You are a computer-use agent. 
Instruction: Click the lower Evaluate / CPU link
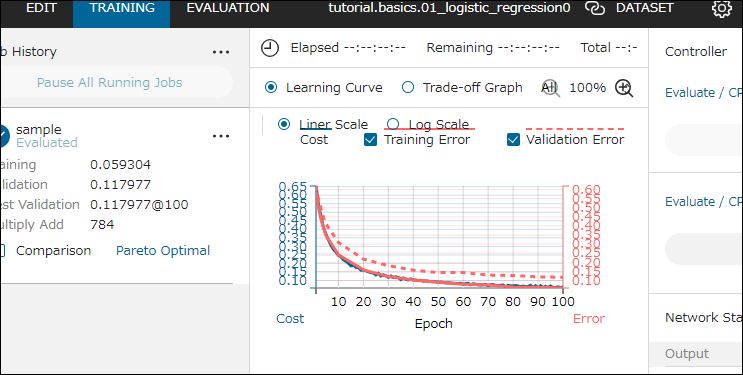pyautogui.click(x=704, y=201)
